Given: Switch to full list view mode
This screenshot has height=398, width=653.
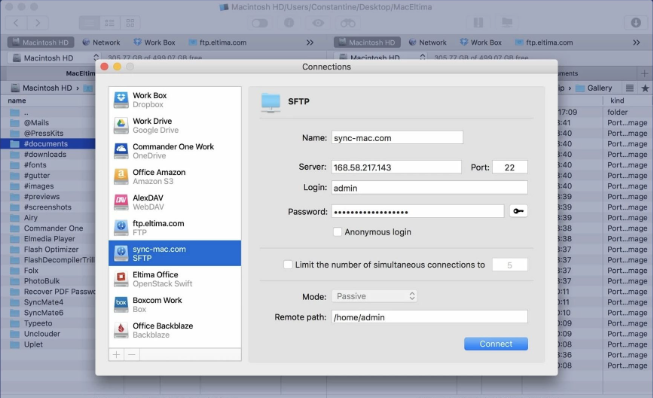Looking at the screenshot, I should 89,23.
